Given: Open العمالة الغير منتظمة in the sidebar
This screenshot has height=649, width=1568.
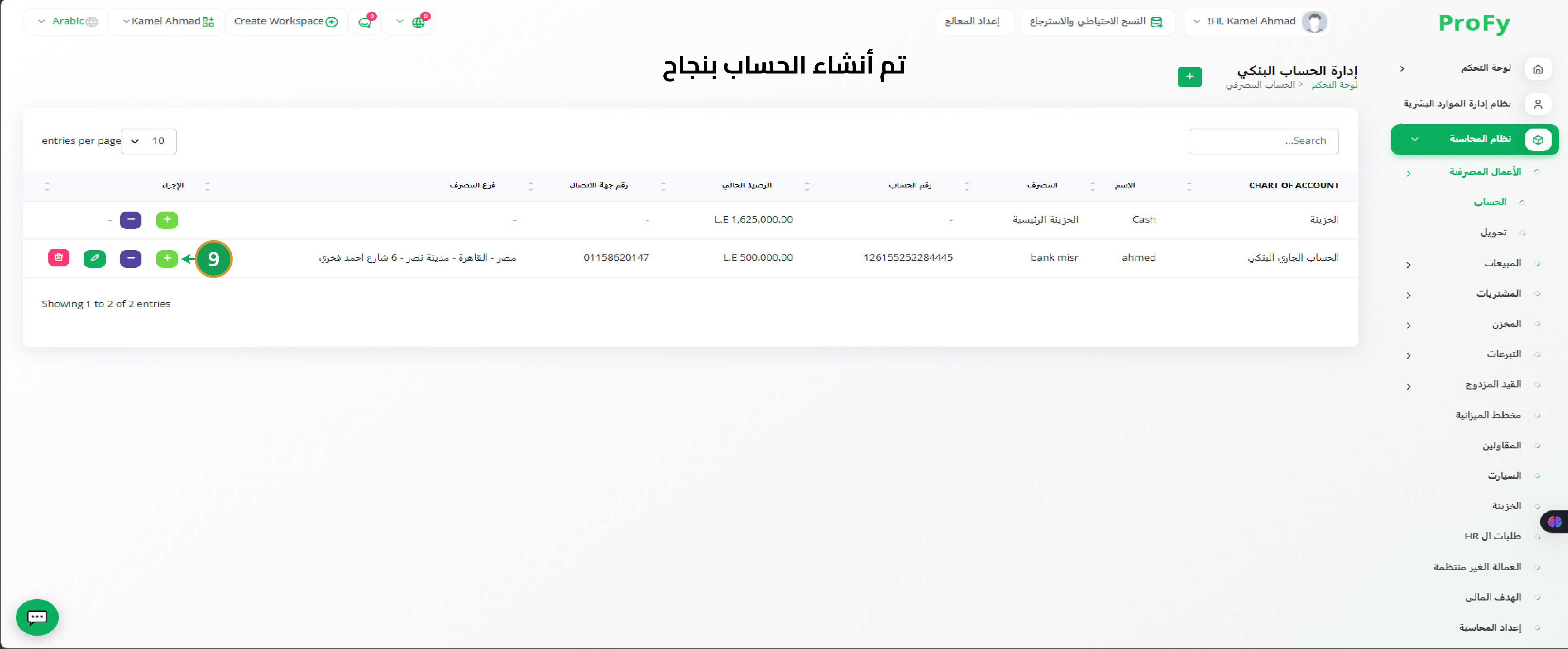Looking at the screenshot, I should pos(1477,567).
